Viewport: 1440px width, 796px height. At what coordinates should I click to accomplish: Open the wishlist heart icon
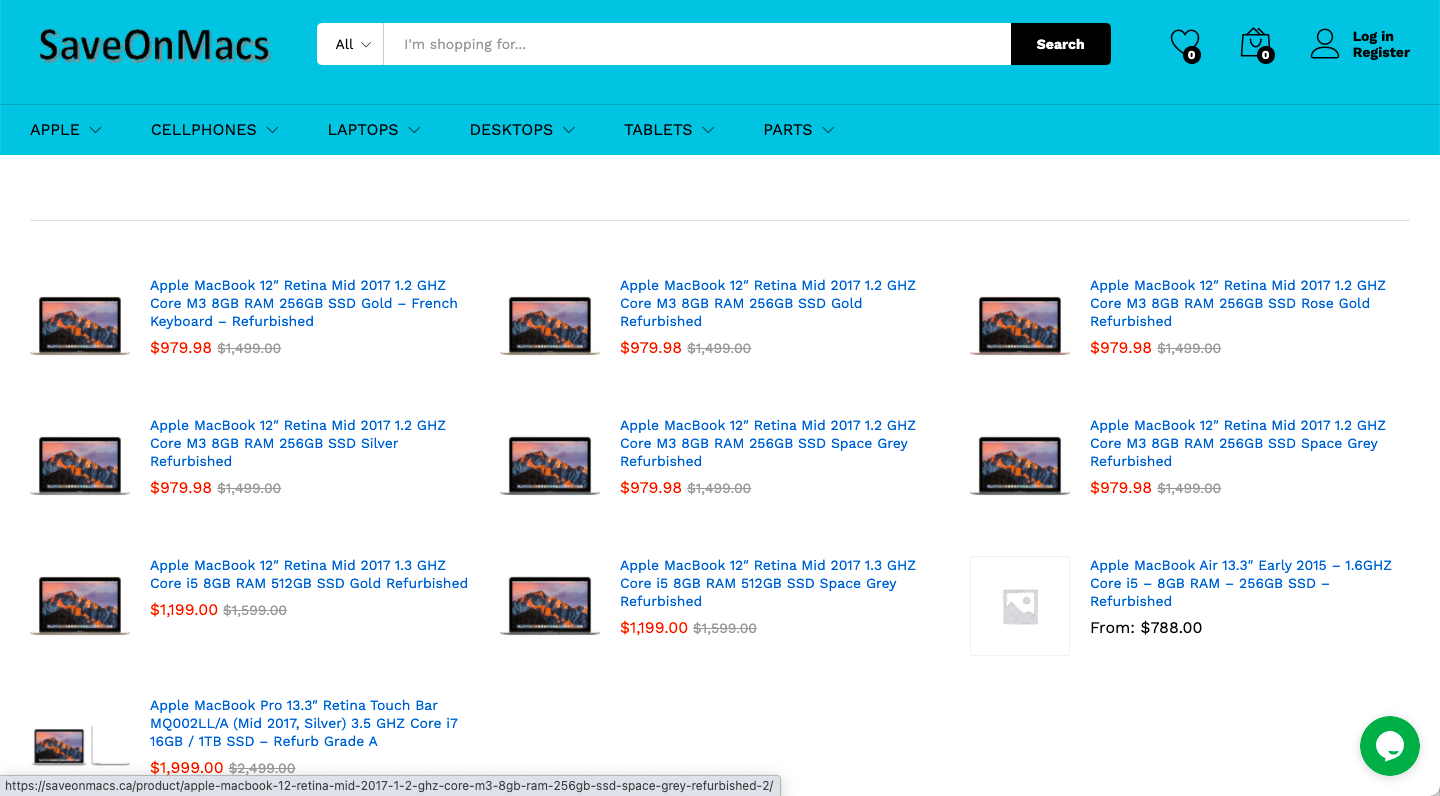tap(1184, 44)
